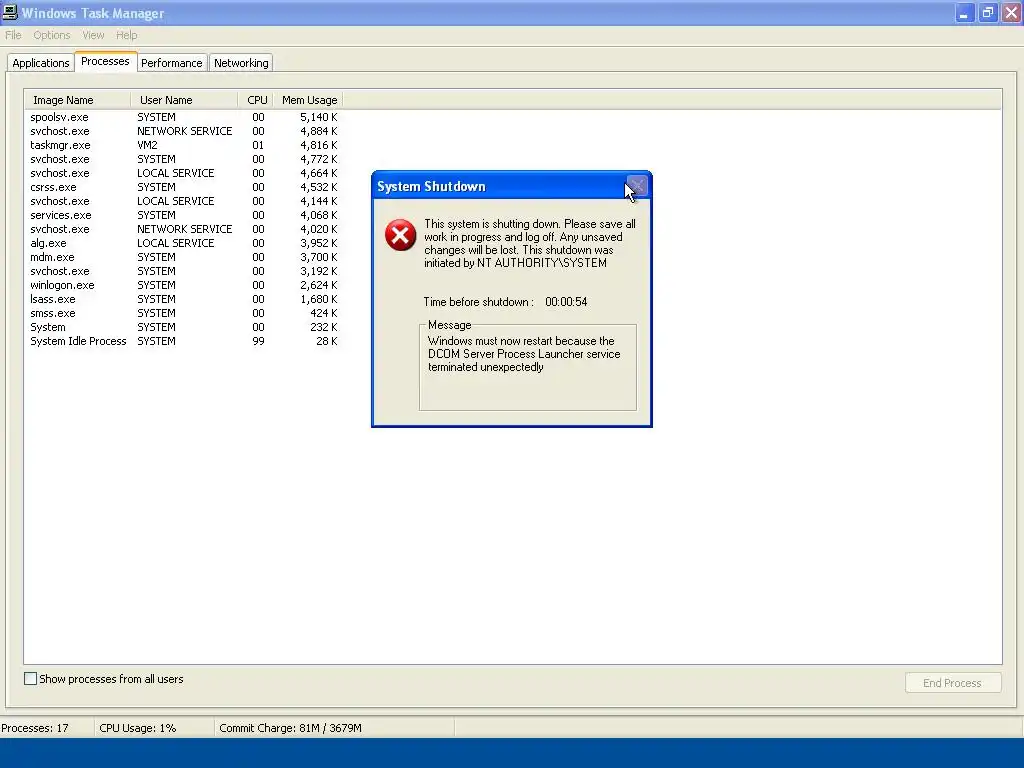Enable Show processes from all users
The width and height of the screenshot is (1024, 768).
[x=31, y=679]
